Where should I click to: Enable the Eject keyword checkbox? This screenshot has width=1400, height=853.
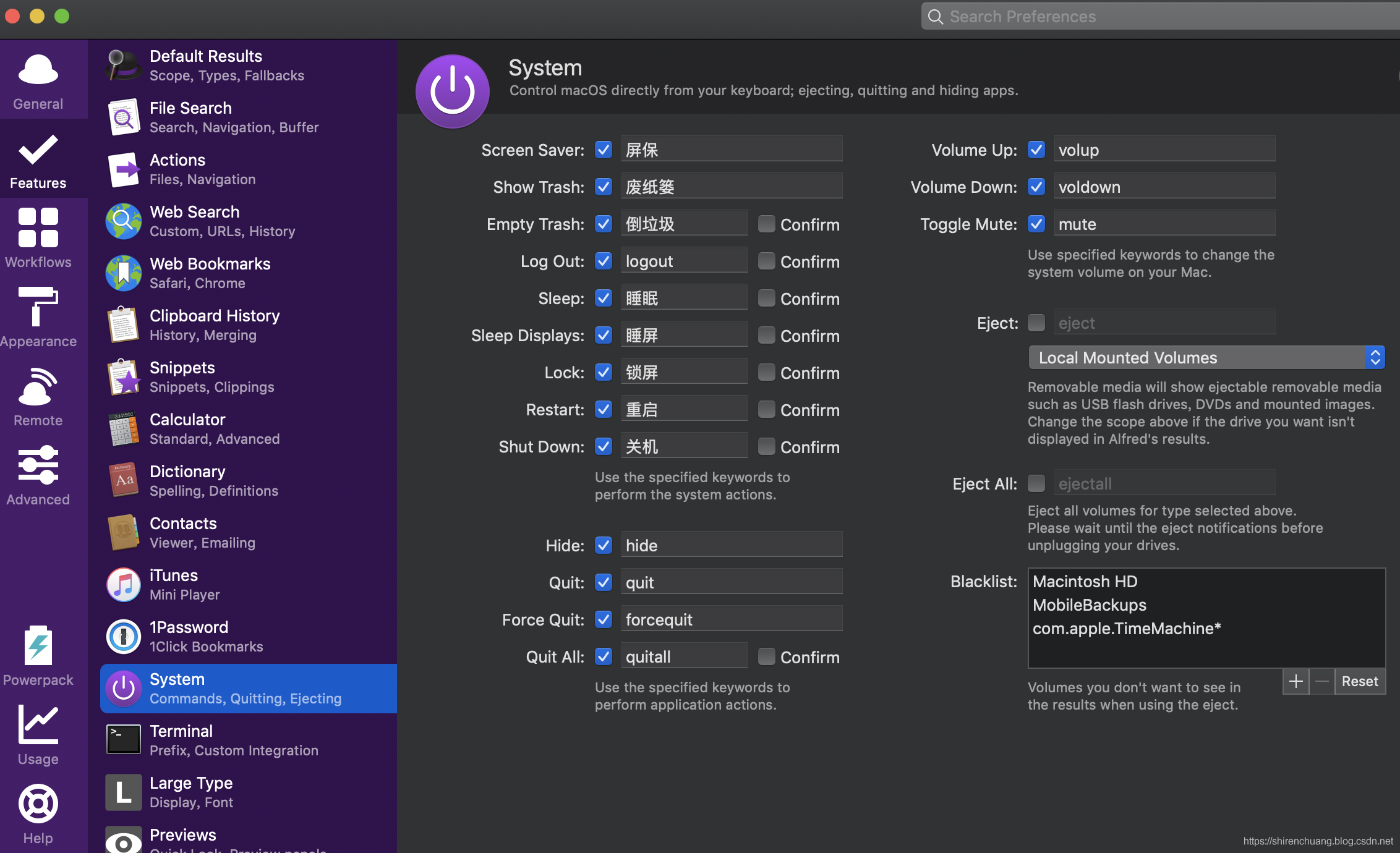point(1036,323)
